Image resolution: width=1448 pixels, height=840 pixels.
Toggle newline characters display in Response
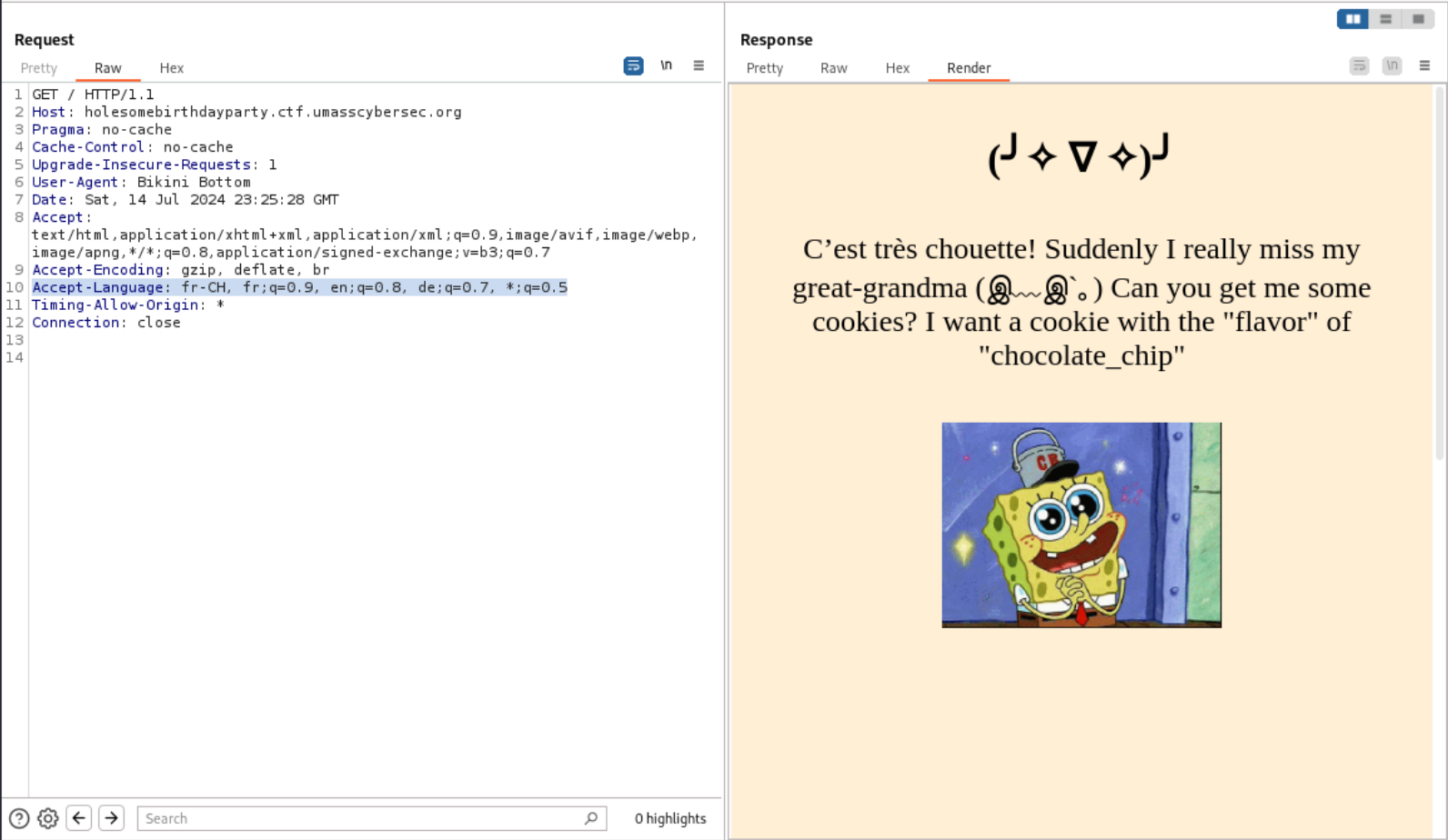point(1392,66)
